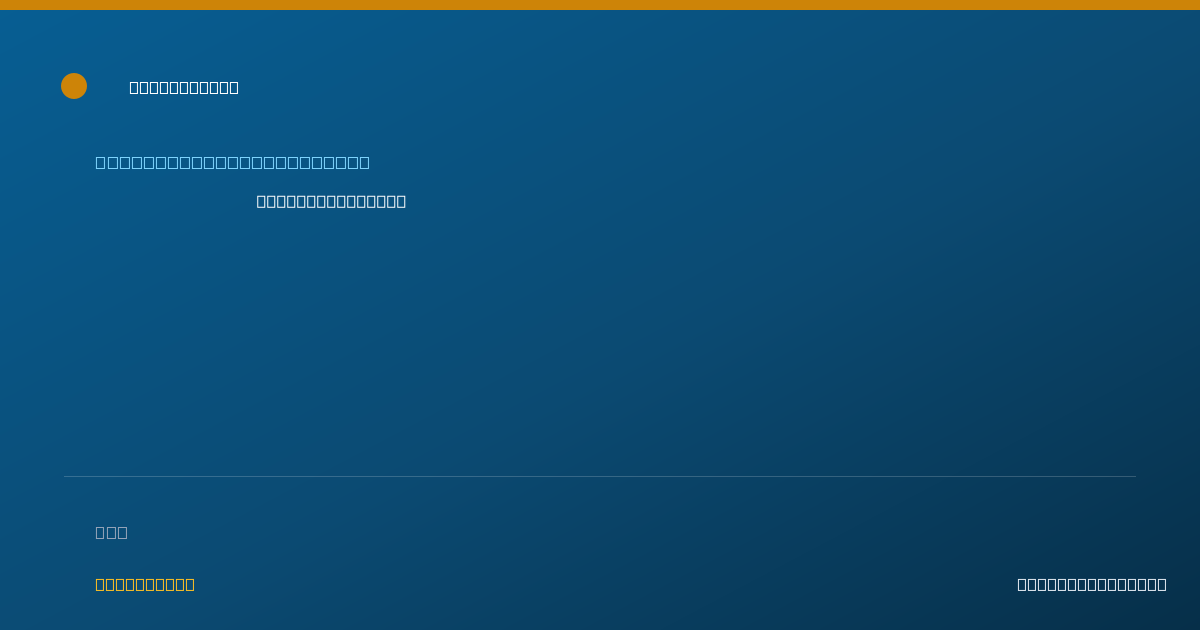Click the white footer text at bottom right
The width and height of the screenshot is (1200, 630).
1092,584
